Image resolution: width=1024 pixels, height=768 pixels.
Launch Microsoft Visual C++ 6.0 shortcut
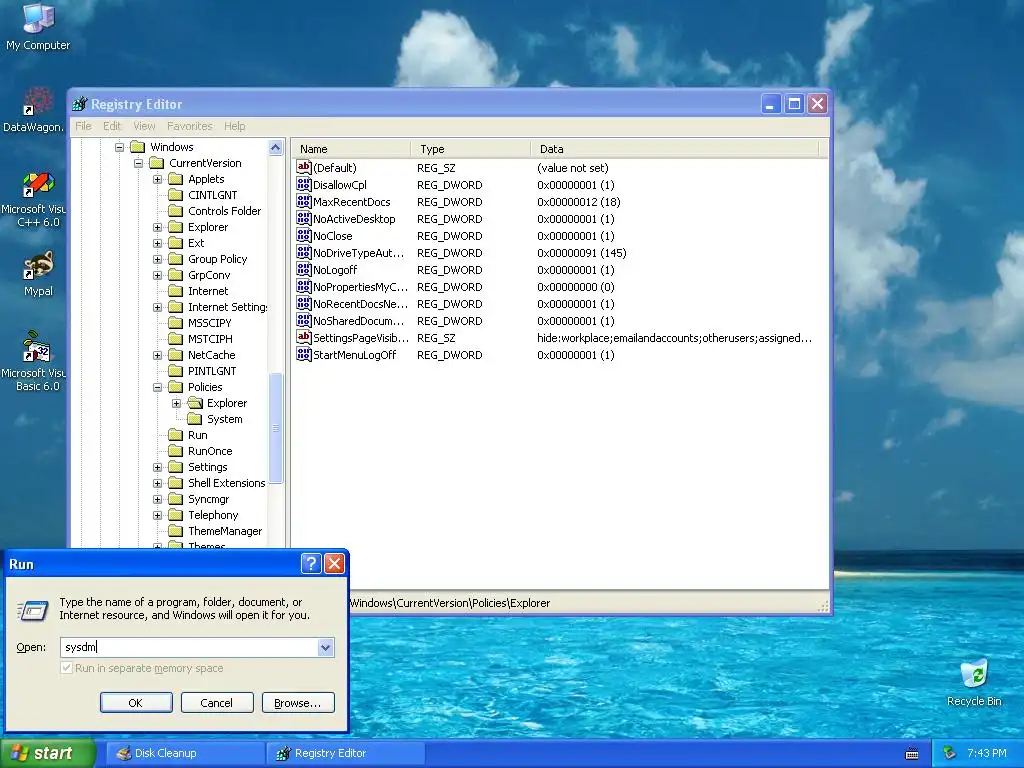coord(34,199)
